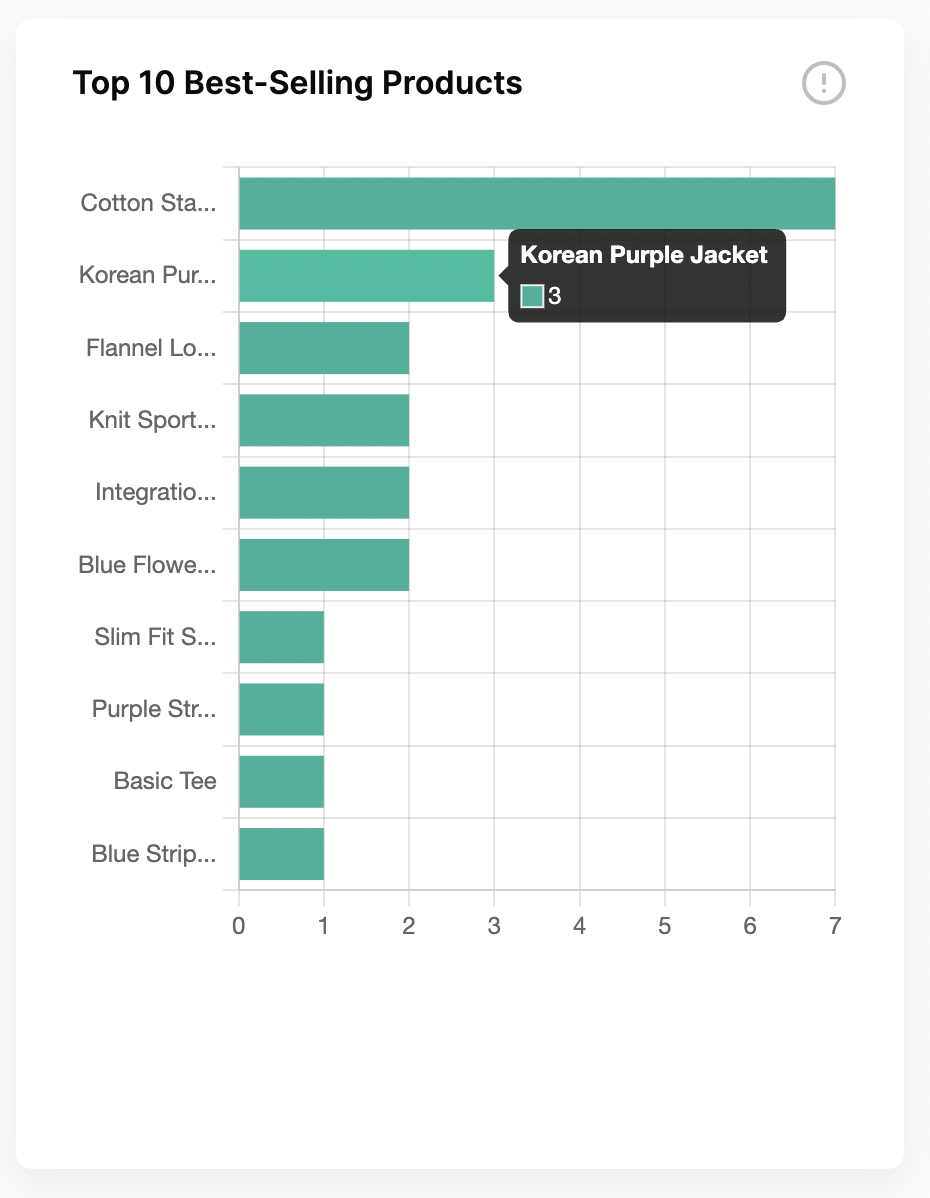Click the Cotton Sta... bar

[536, 203]
